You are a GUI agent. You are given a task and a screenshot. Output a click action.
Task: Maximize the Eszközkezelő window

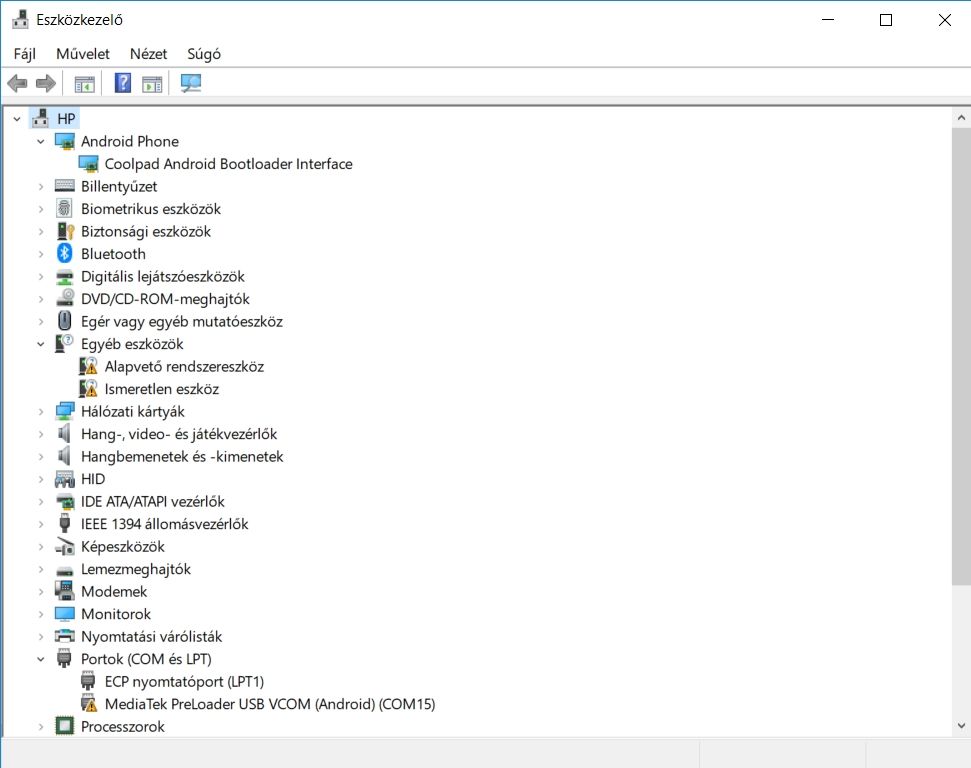[886, 20]
